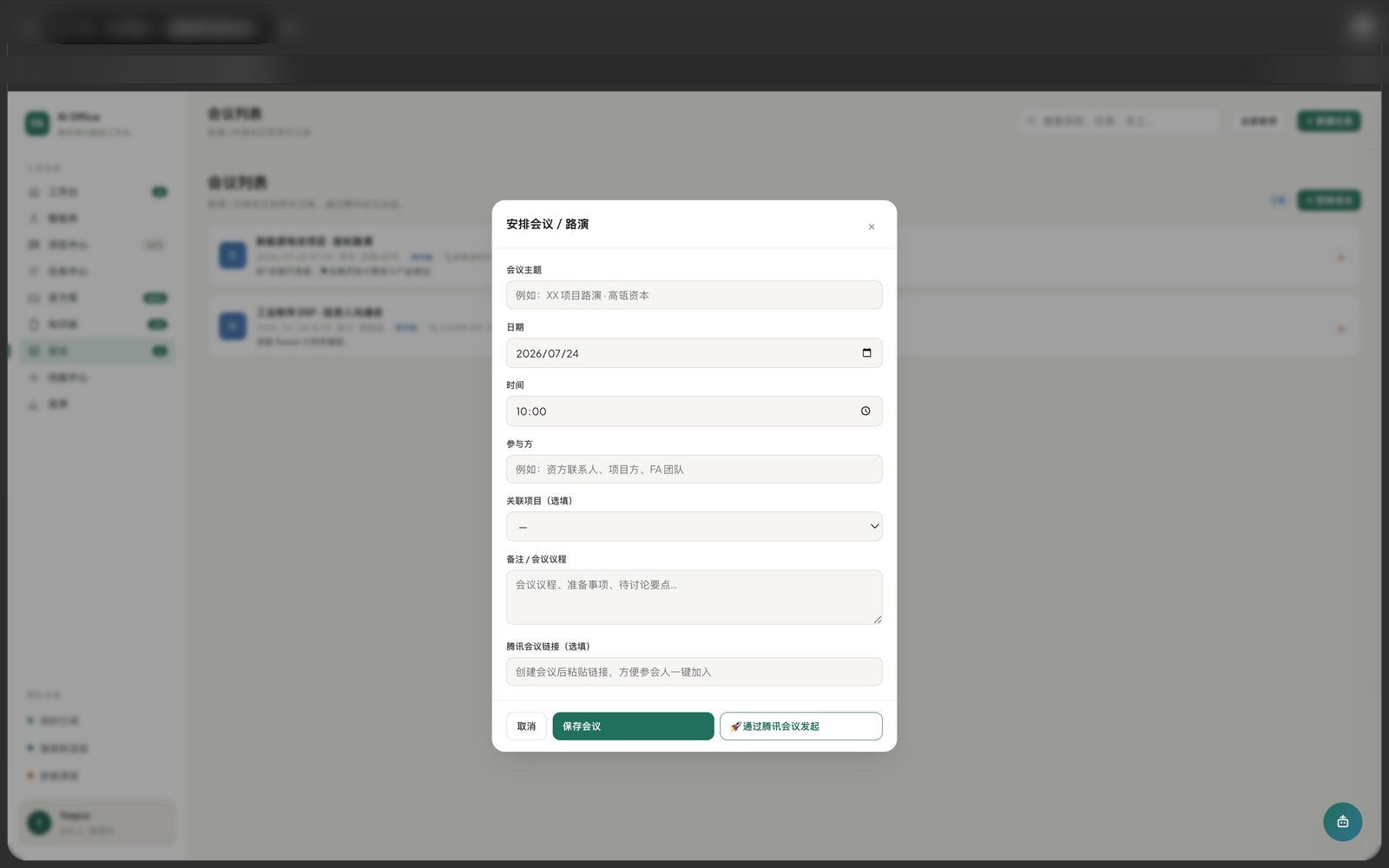Click the 腾讯会议链接 input field
This screenshot has width=1389, height=868.
click(694, 672)
